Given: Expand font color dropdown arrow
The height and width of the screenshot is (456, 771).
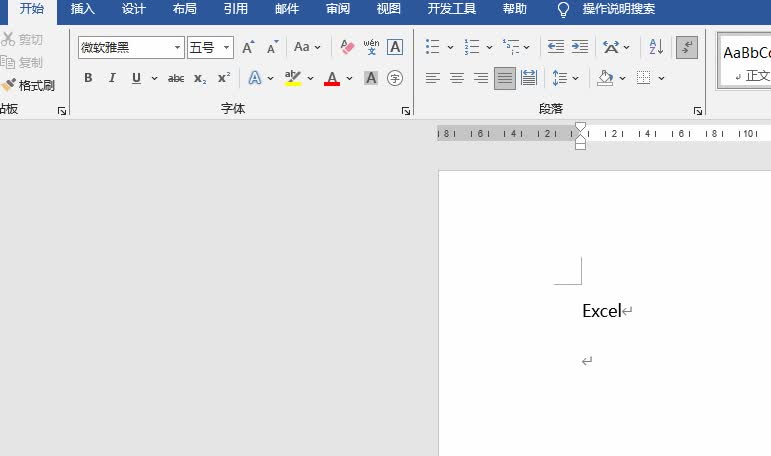Looking at the screenshot, I should (349, 78).
